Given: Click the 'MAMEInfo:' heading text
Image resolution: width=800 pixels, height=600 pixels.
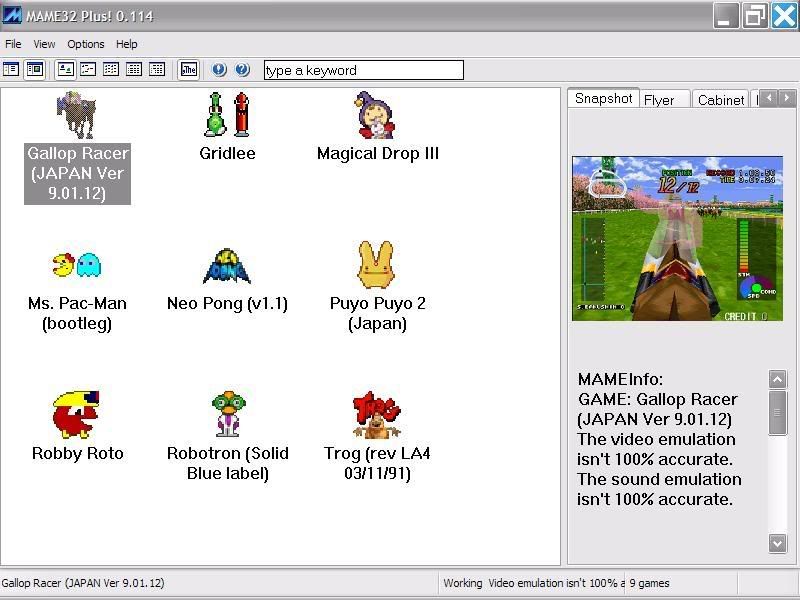Looking at the screenshot, I should click(x=620, y=379).
